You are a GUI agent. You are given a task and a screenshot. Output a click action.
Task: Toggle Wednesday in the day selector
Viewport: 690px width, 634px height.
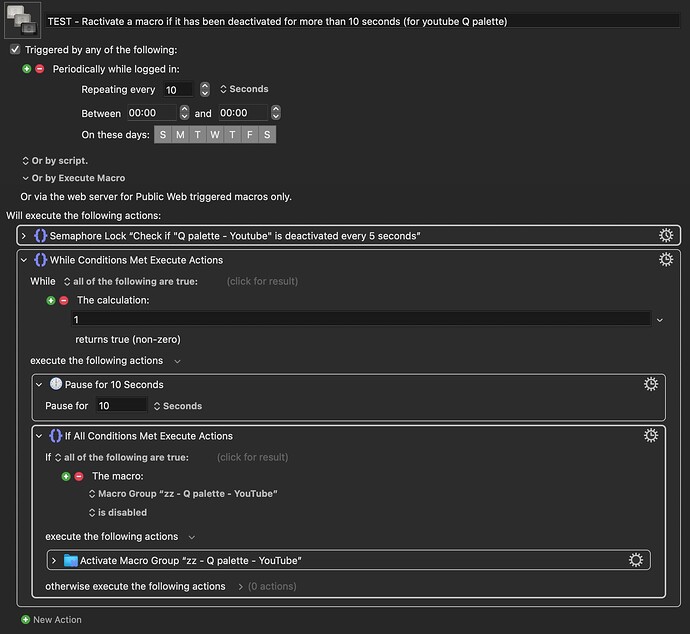pos(215,135)
